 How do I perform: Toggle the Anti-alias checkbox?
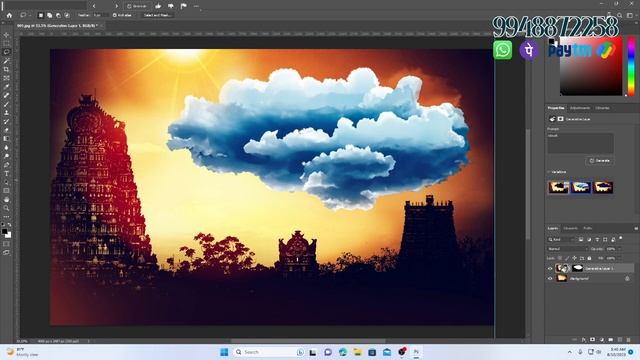[x=115, y=15]
